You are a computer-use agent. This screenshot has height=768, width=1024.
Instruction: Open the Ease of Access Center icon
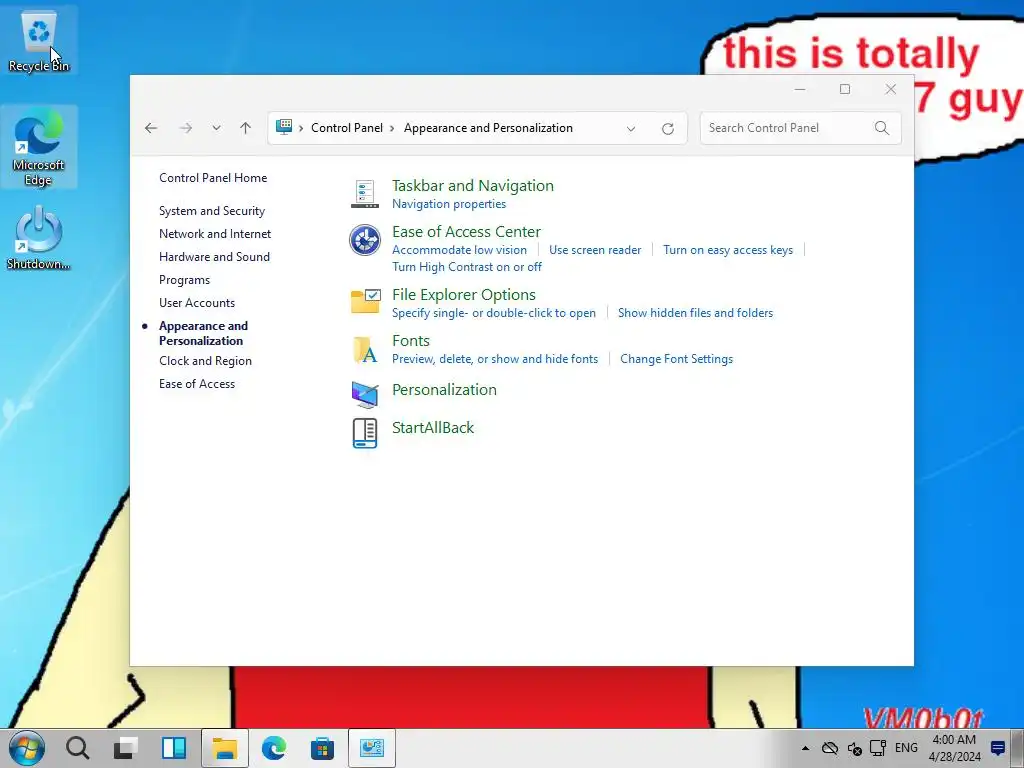coord(364,240)
